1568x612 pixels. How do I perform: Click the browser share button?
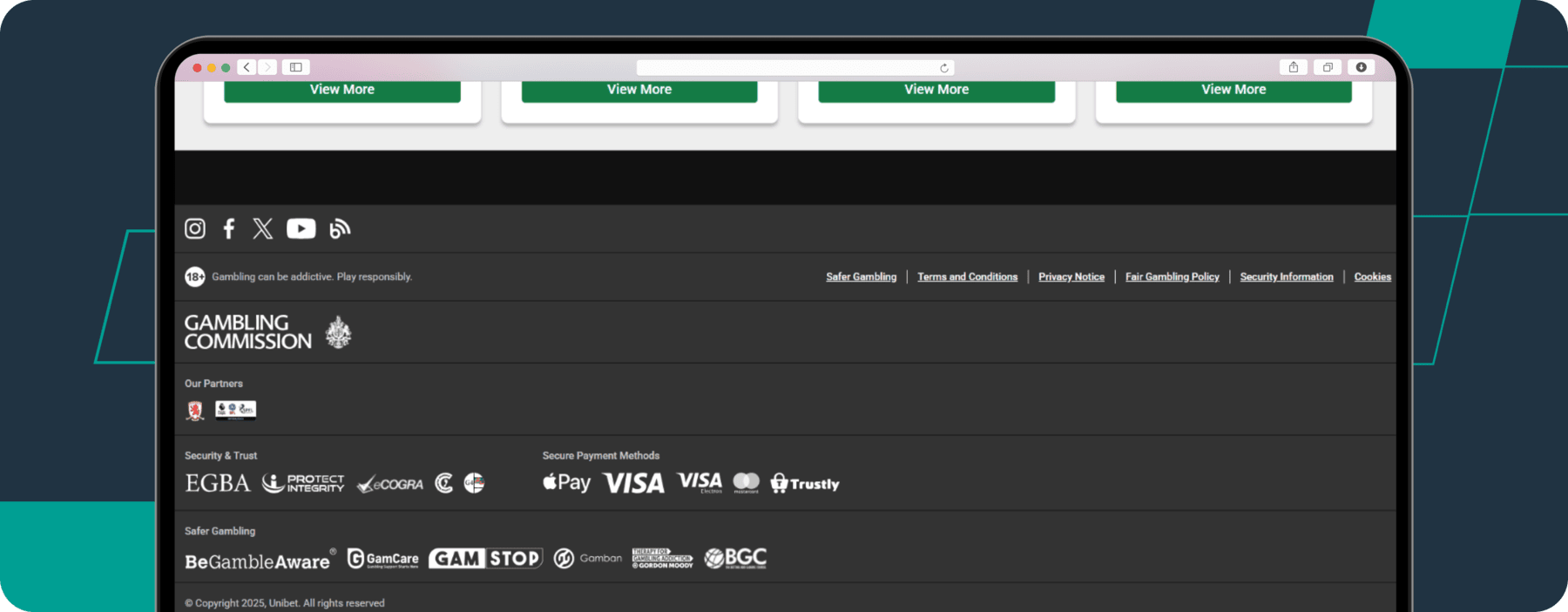coord(1294,67)
